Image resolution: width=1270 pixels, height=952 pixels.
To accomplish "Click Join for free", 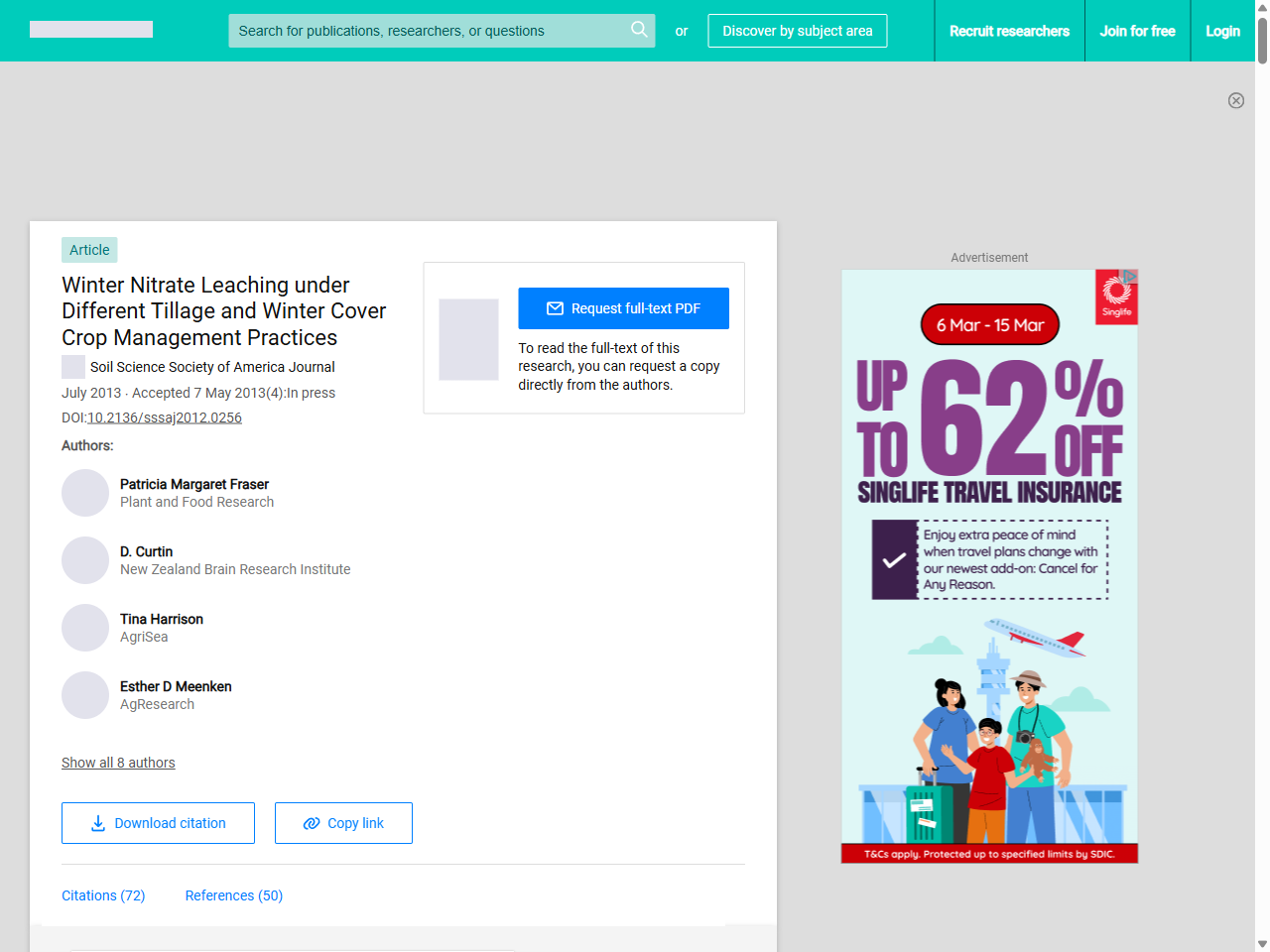I will pos(1137,31).
